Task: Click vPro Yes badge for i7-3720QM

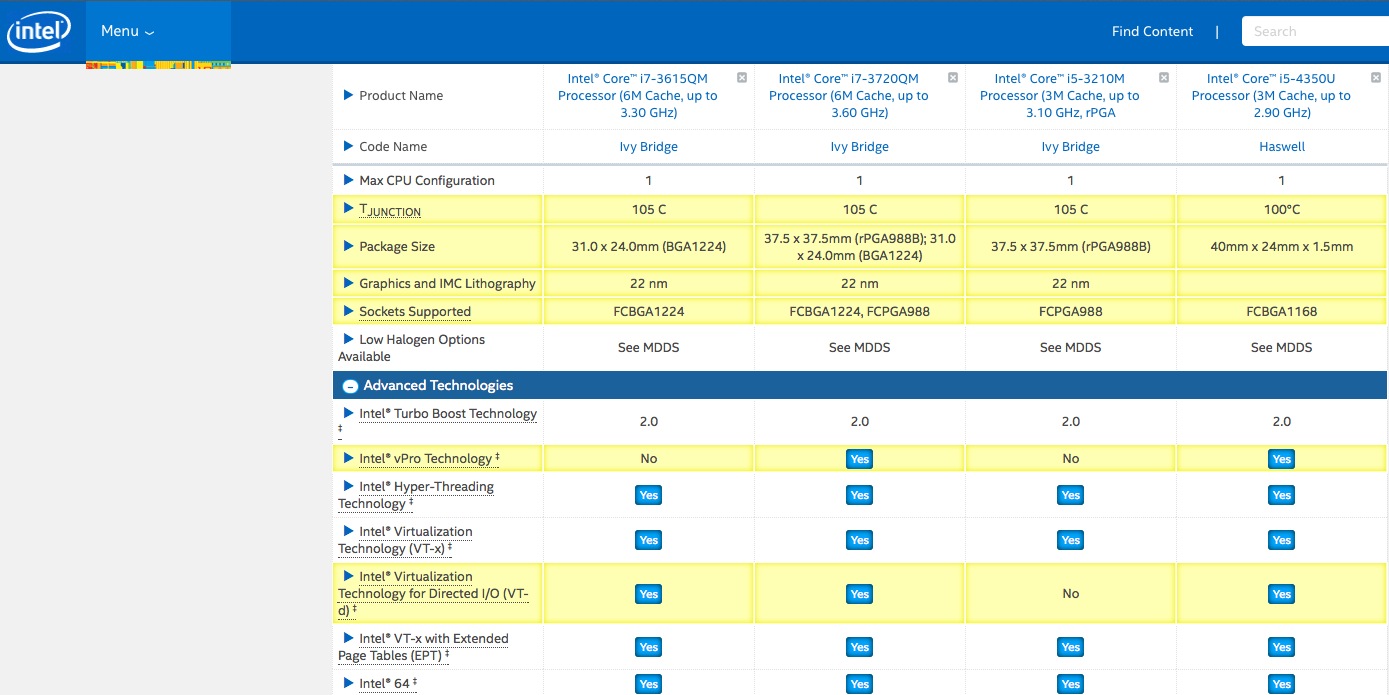Action: click(x=859, y=459)
